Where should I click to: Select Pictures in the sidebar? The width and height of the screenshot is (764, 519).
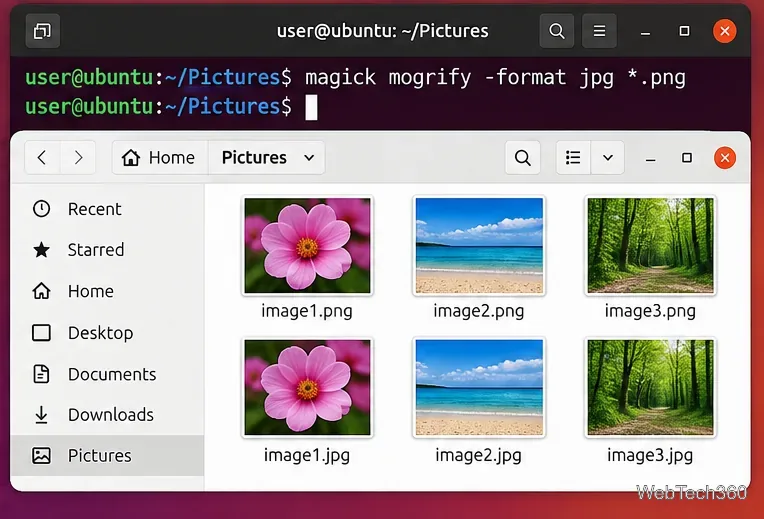pyautogui.click(x=107, y=456)
